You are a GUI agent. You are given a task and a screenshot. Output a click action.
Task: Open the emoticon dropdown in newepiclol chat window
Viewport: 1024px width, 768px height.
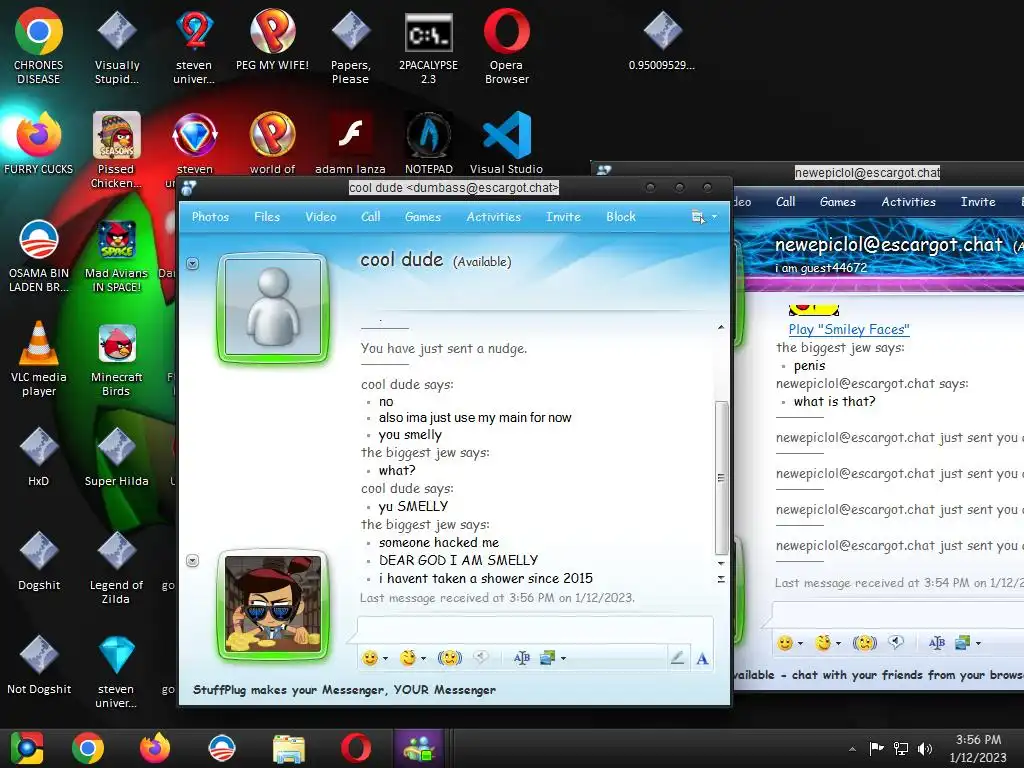(800, 643)
